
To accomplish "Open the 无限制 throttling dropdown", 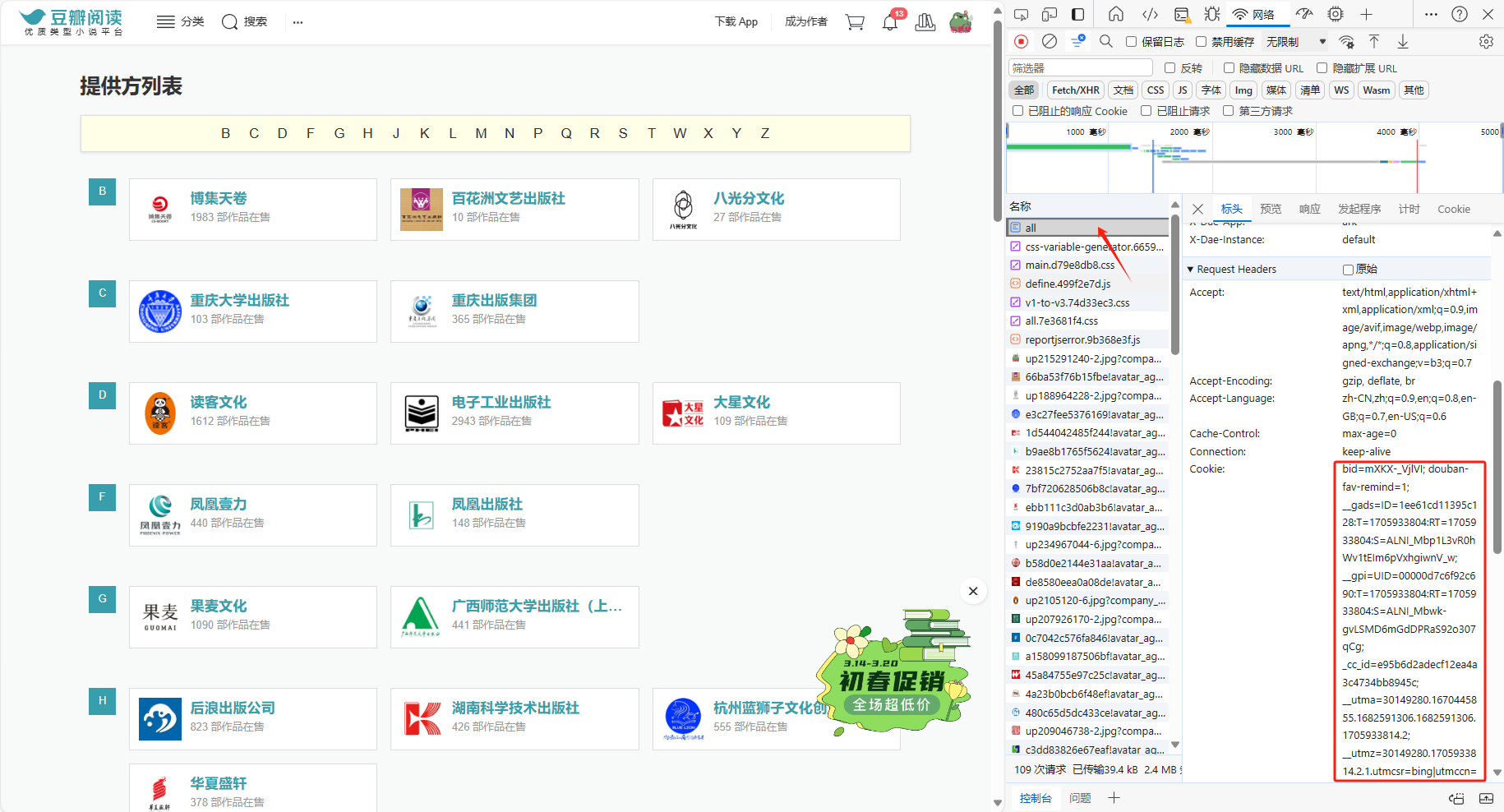I will click(1294, 41).
